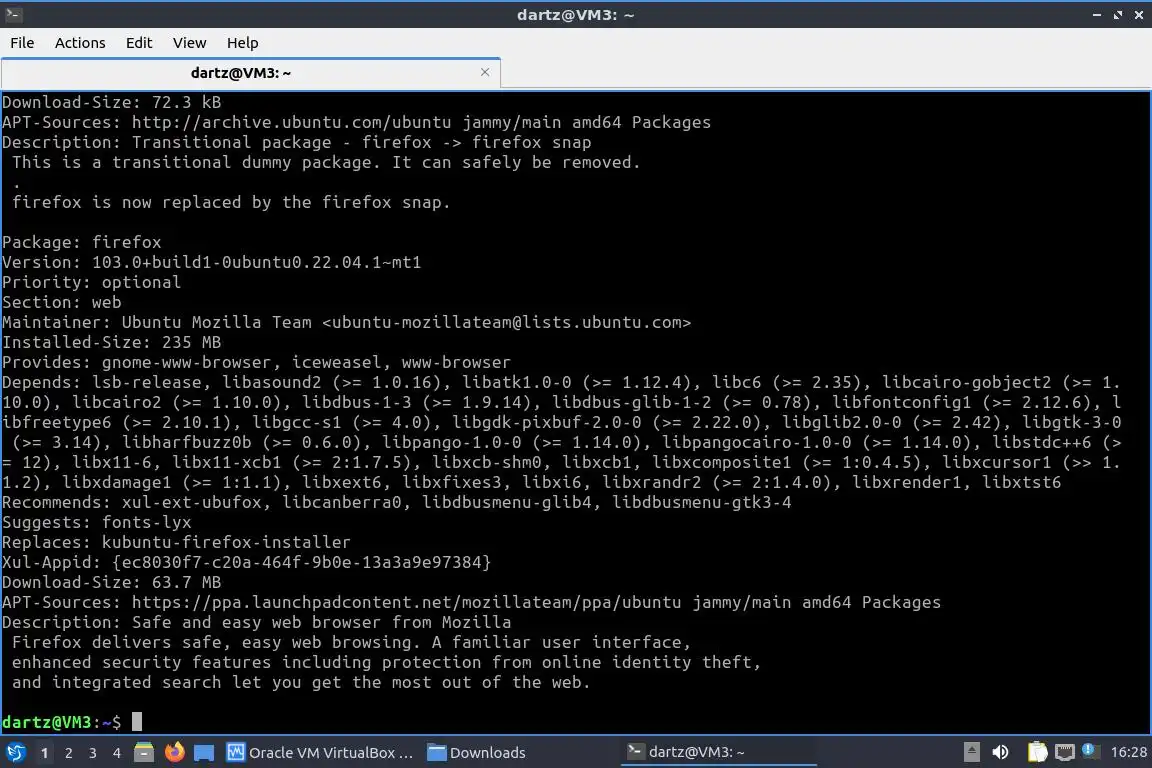The image size is (1152, 768).
Task: Click the panel clock showing 16:28
Action: pyautogui.click(x=1128, y=752)
